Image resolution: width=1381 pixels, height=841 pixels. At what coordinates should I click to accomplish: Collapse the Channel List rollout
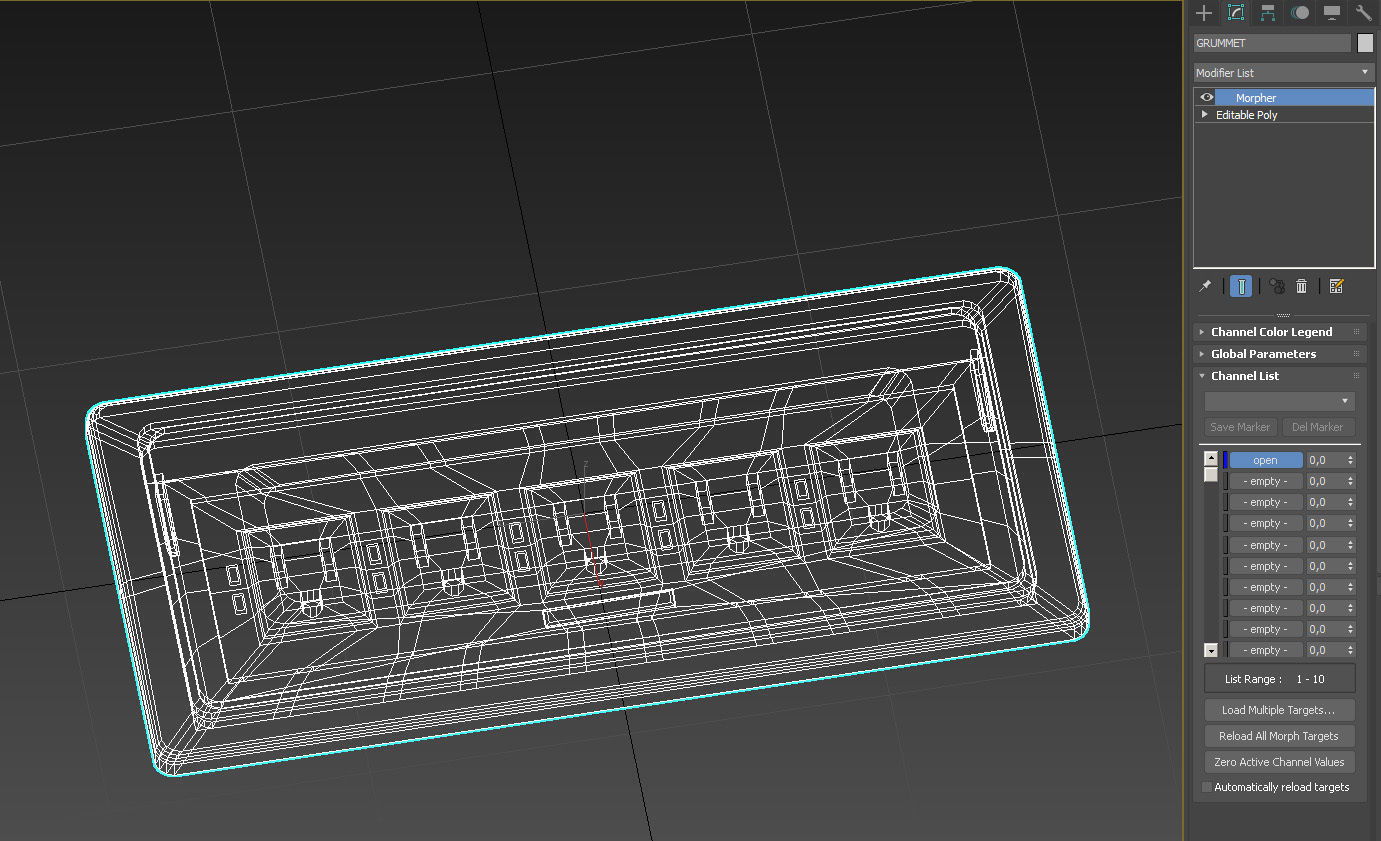tap(1280, 375)
